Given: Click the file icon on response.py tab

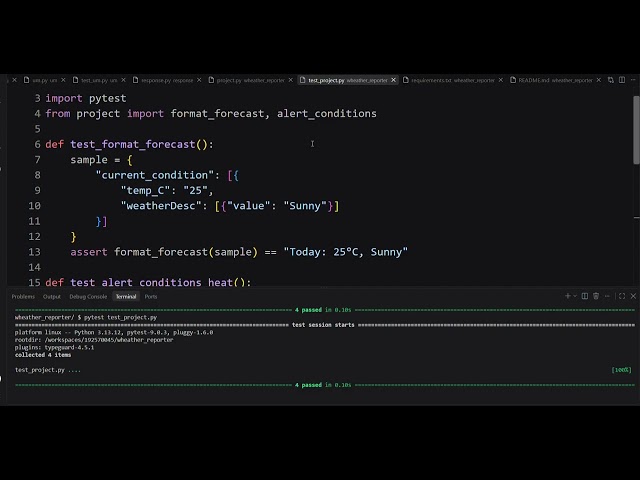Looking at the screenshot, I should [x=136, y=80].
